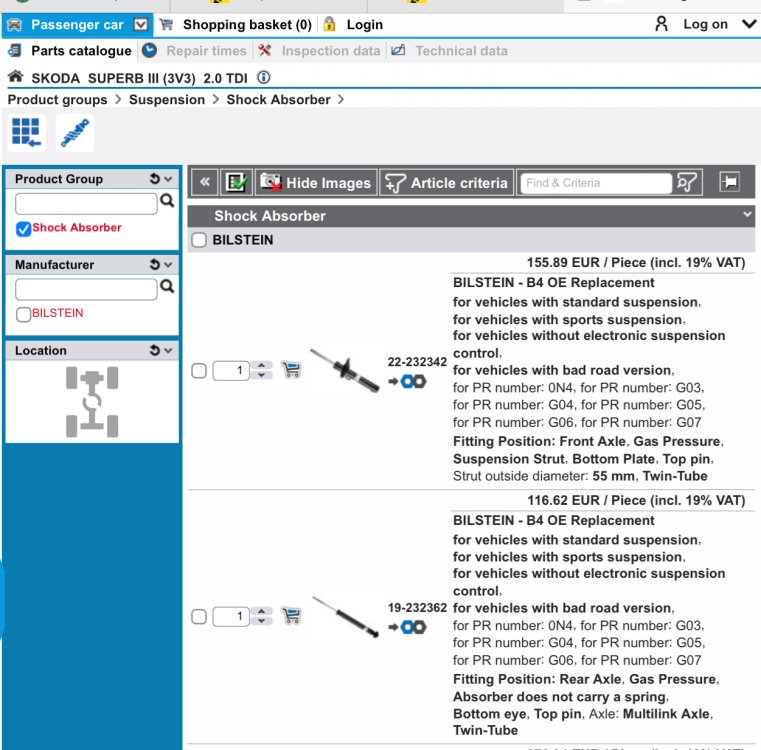Decrease quantity for article 22-232342
This screenshot has height=750, width=761.
[262, 375]
